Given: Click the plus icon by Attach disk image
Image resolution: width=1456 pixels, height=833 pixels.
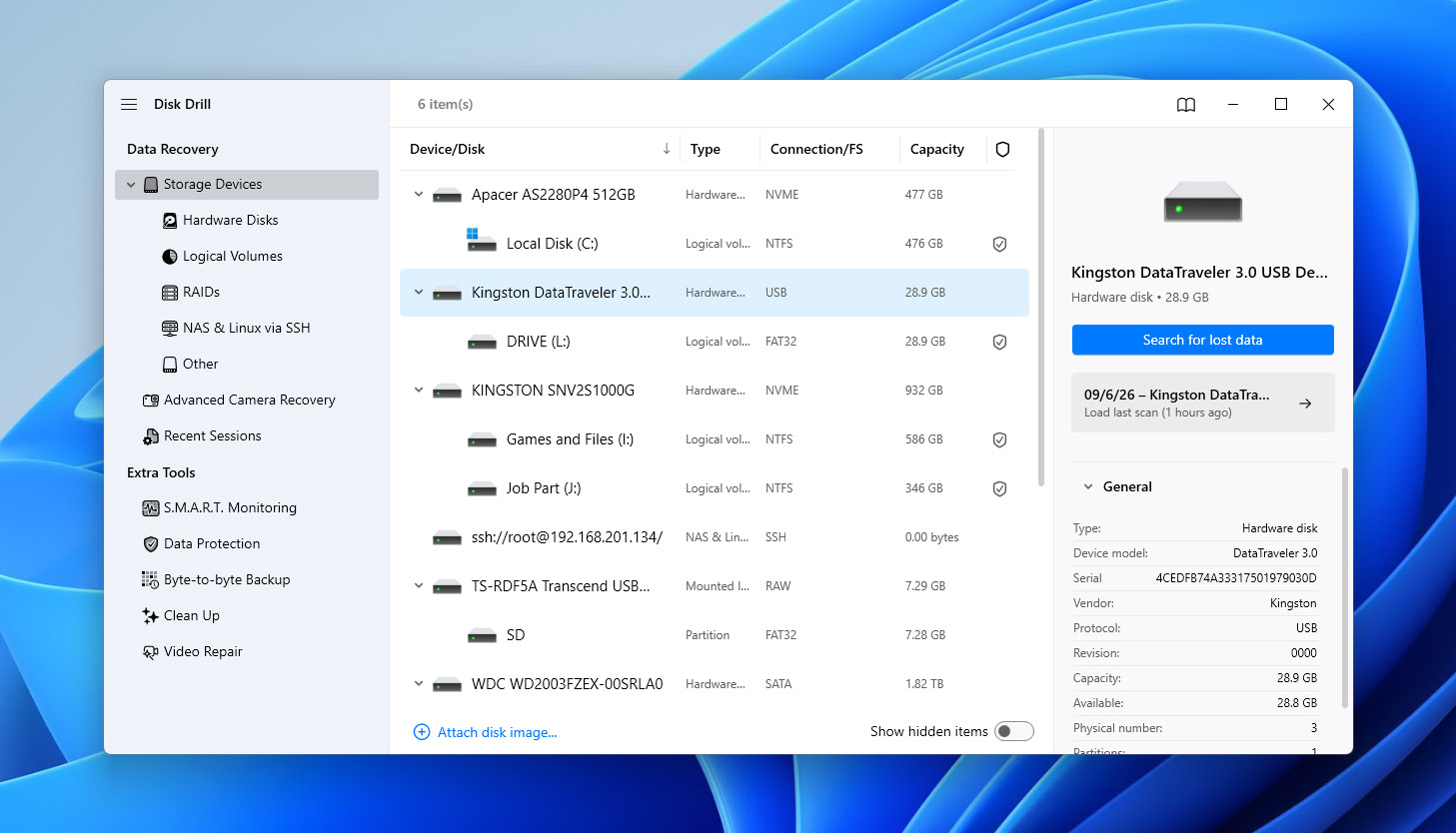Looking at the screenshot, I should pyautogui.click(x=422, y=732).
